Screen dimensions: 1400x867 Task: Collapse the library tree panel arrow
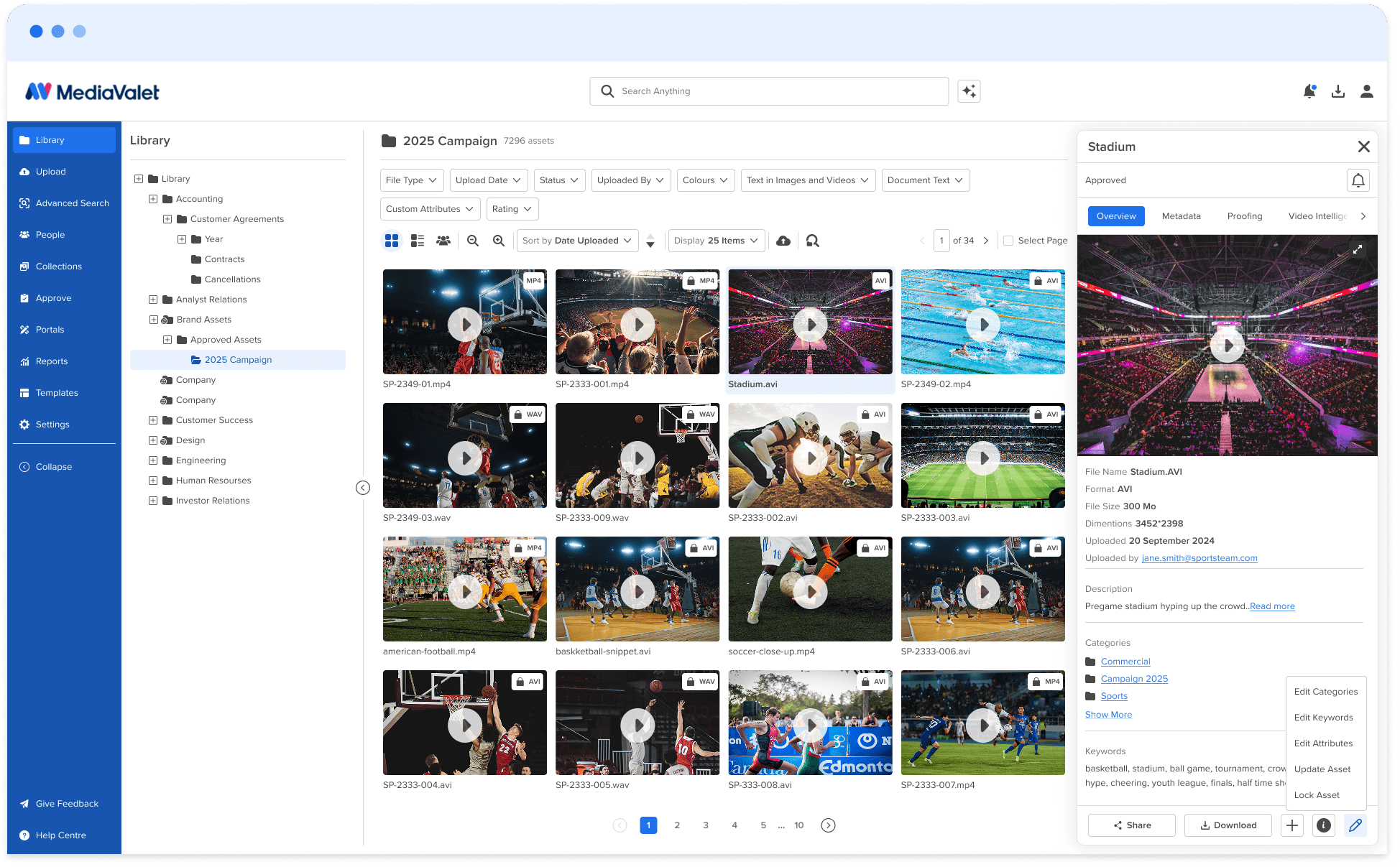363,488
